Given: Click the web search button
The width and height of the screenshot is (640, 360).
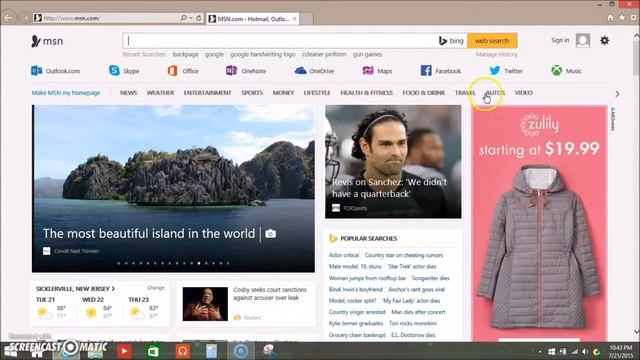Looking at the screenshot, I should (492, 41).
